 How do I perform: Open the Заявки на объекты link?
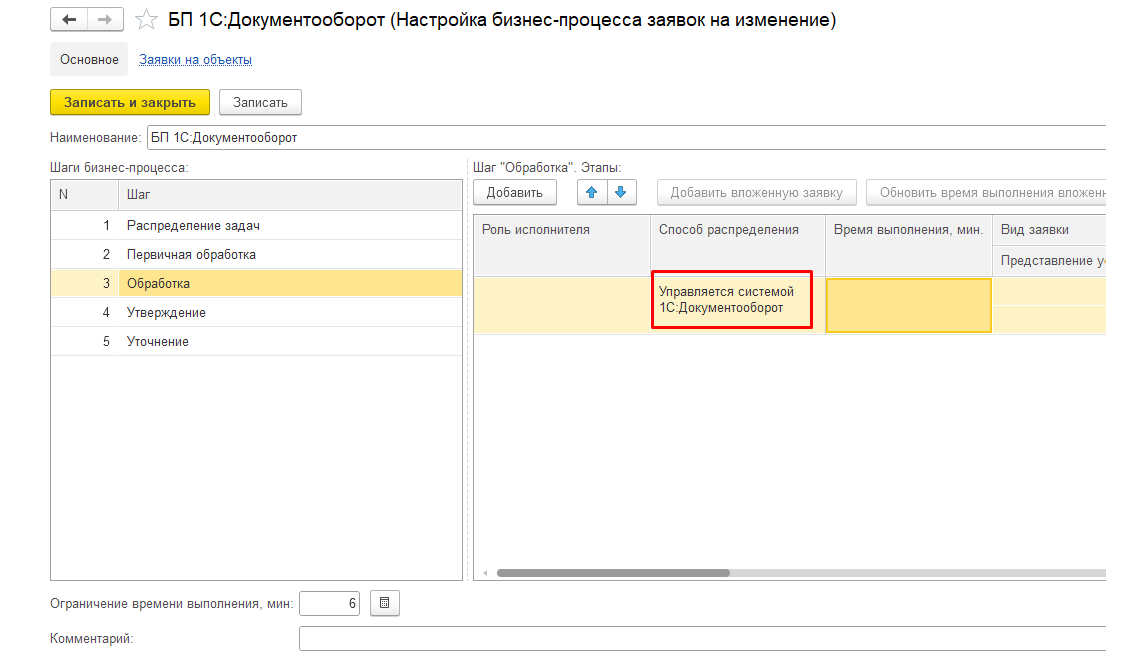pyautogui.click(x=196, y=59)
